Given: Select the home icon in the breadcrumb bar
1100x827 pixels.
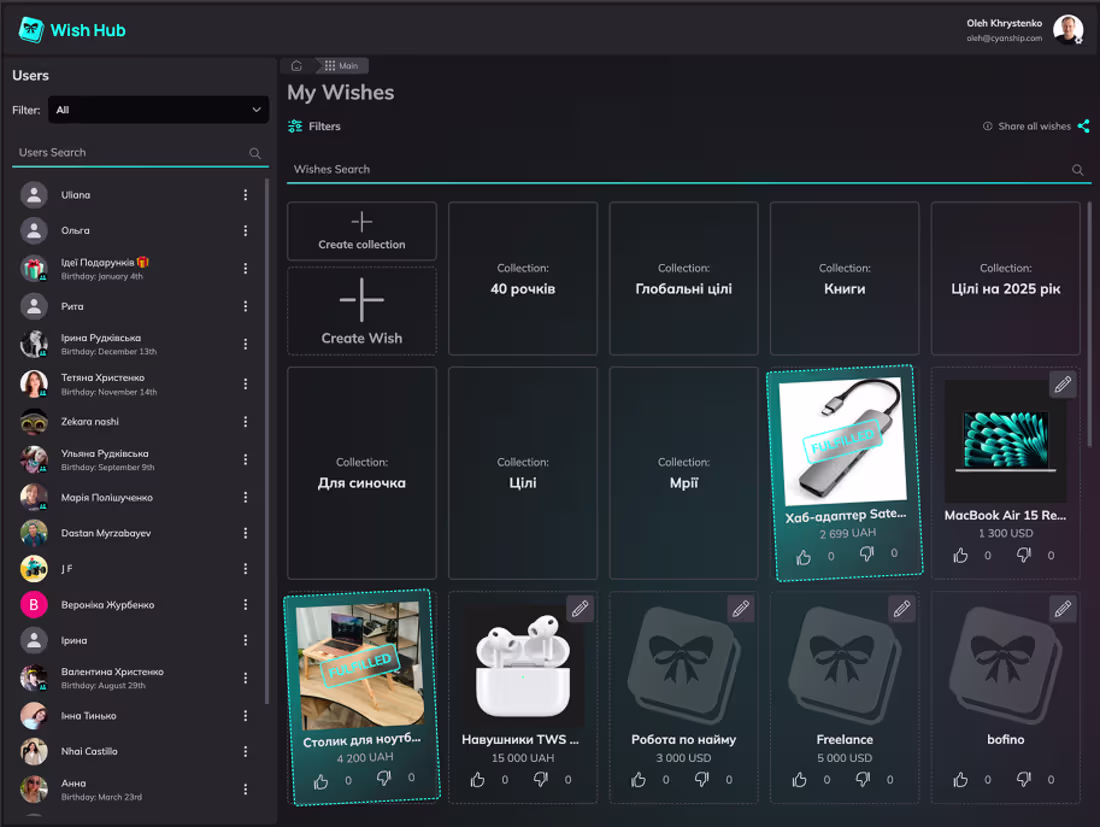Looking at the screenshot, I should point(296,64).
